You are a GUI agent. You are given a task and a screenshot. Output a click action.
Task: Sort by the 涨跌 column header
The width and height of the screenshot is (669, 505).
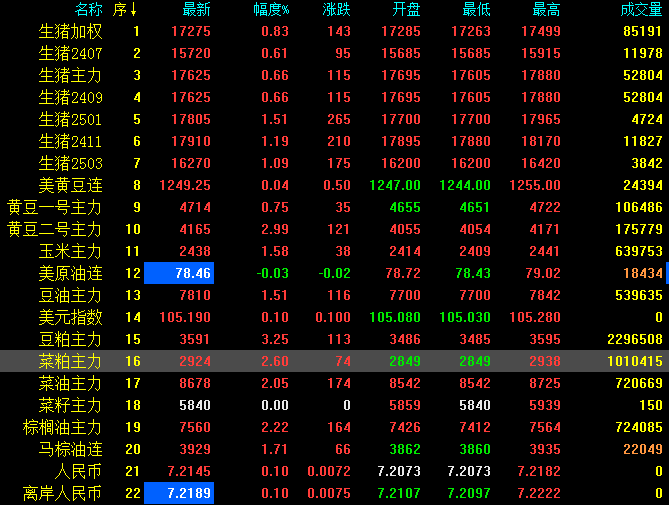[336, 9]
